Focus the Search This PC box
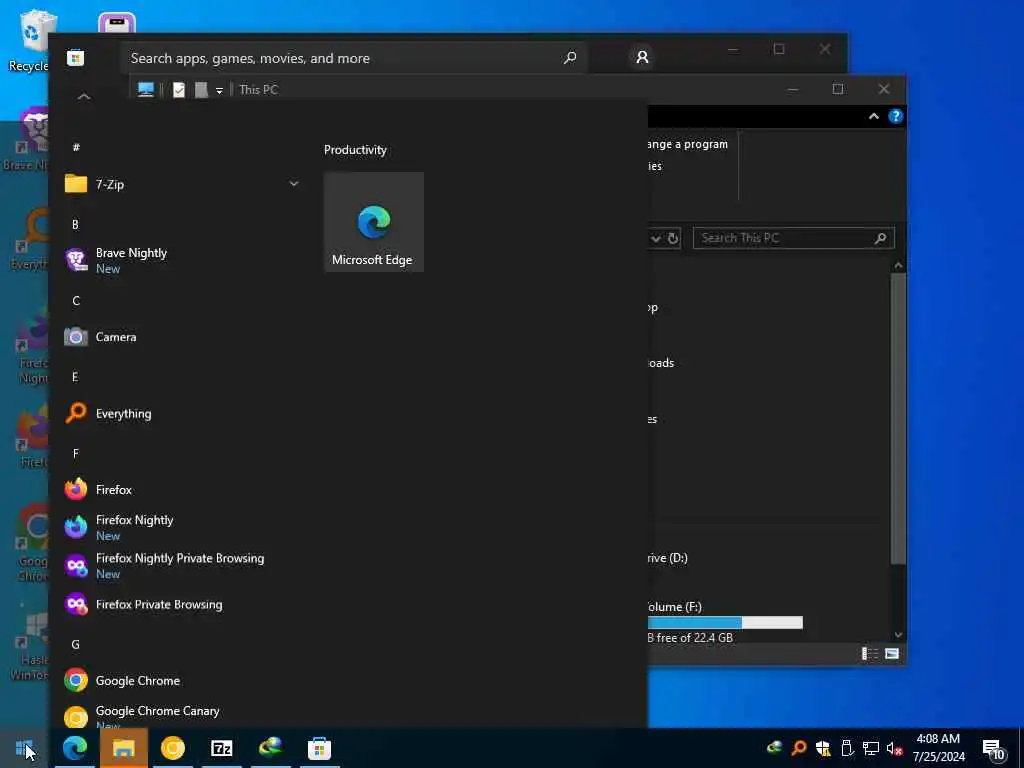Viewport: 1024px width, 768px height. point(793,238)
